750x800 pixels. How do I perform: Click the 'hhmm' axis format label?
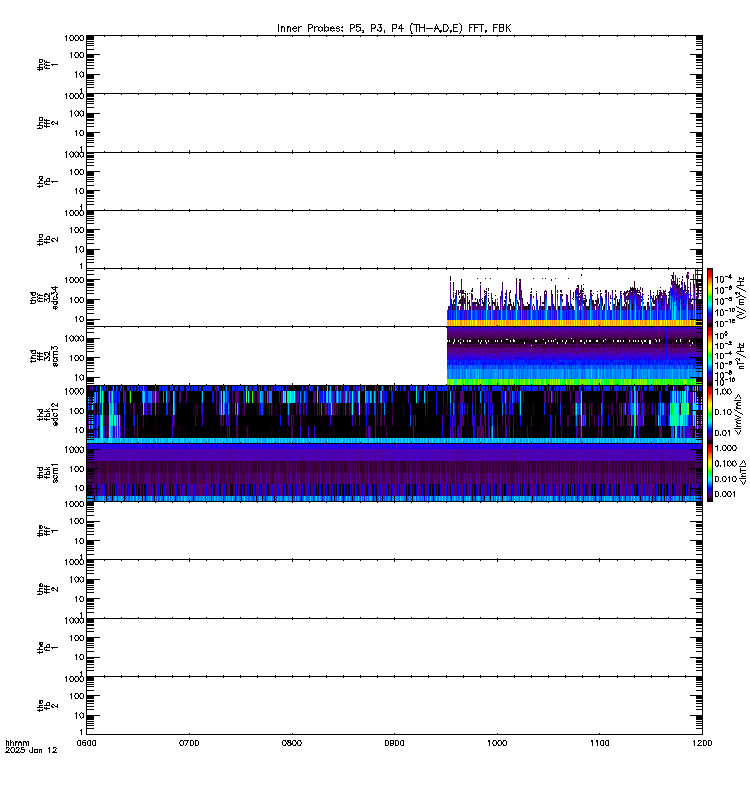tap(17, 743)
